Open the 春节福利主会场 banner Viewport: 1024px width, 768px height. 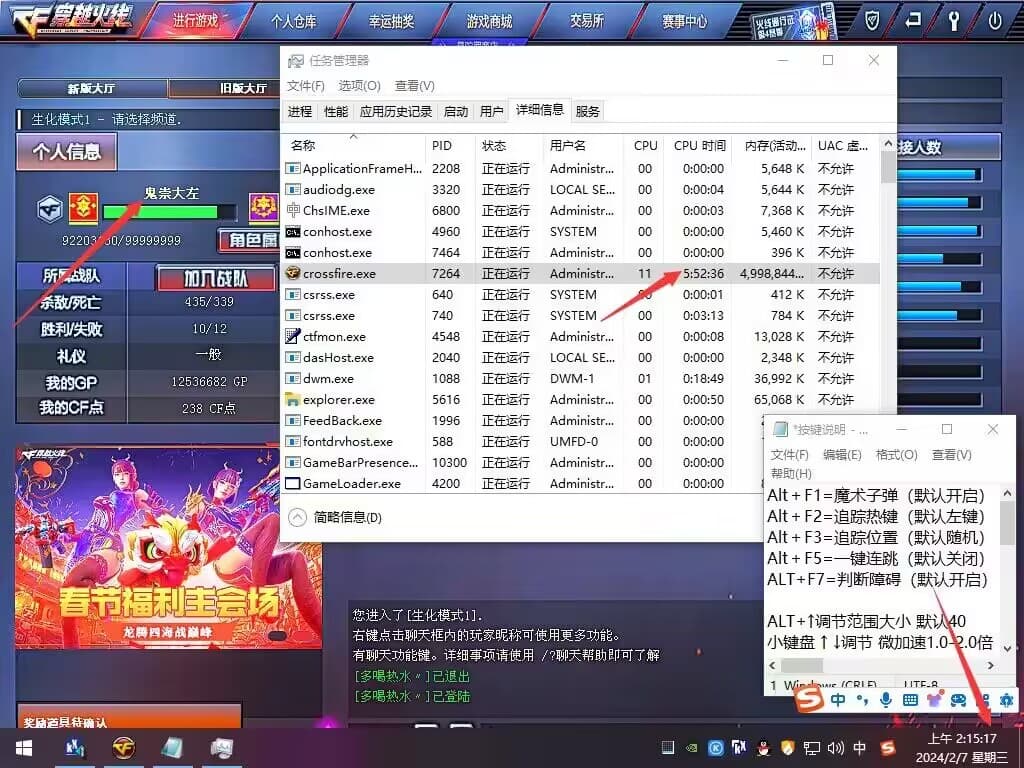pos(169,547)
